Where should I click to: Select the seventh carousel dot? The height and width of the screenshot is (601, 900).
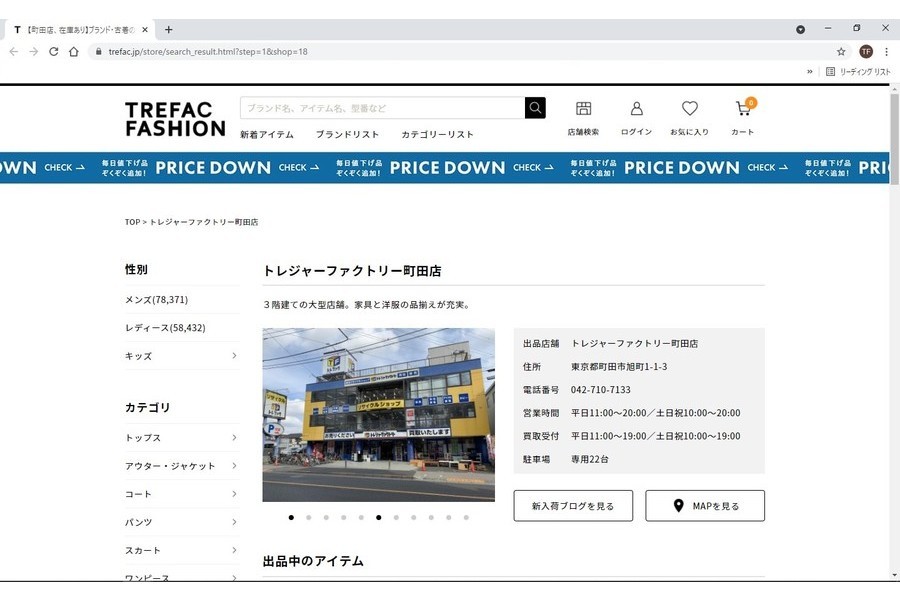point(396,517)
